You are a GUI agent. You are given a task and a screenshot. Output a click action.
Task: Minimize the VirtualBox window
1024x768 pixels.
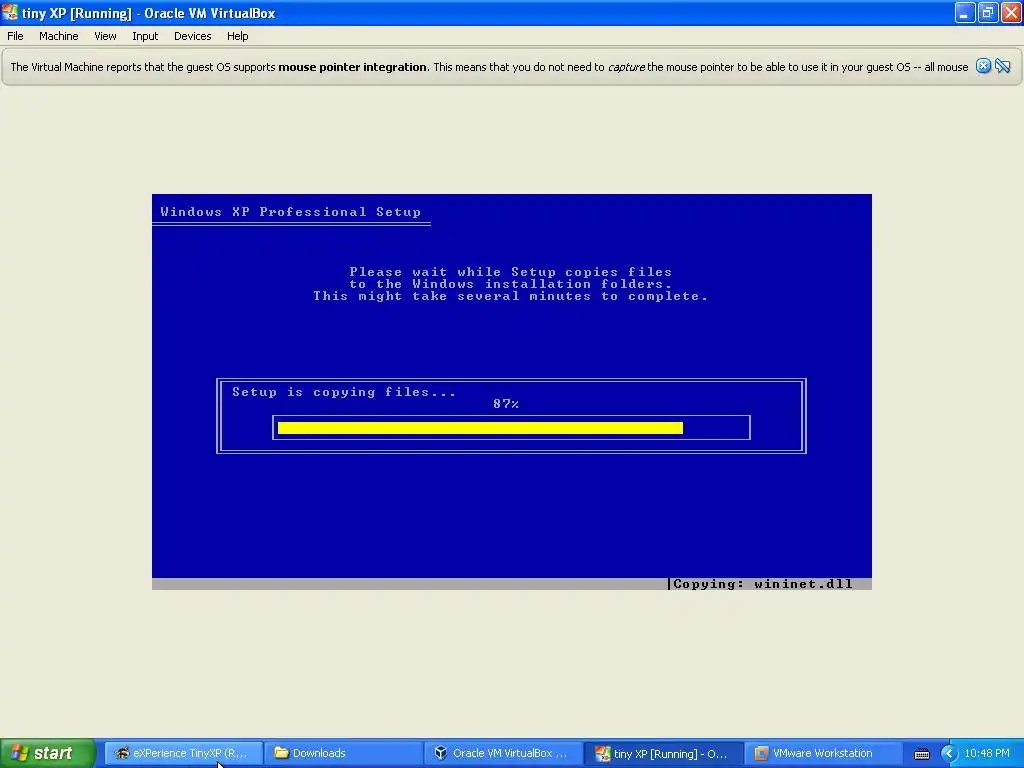(964, 12)
